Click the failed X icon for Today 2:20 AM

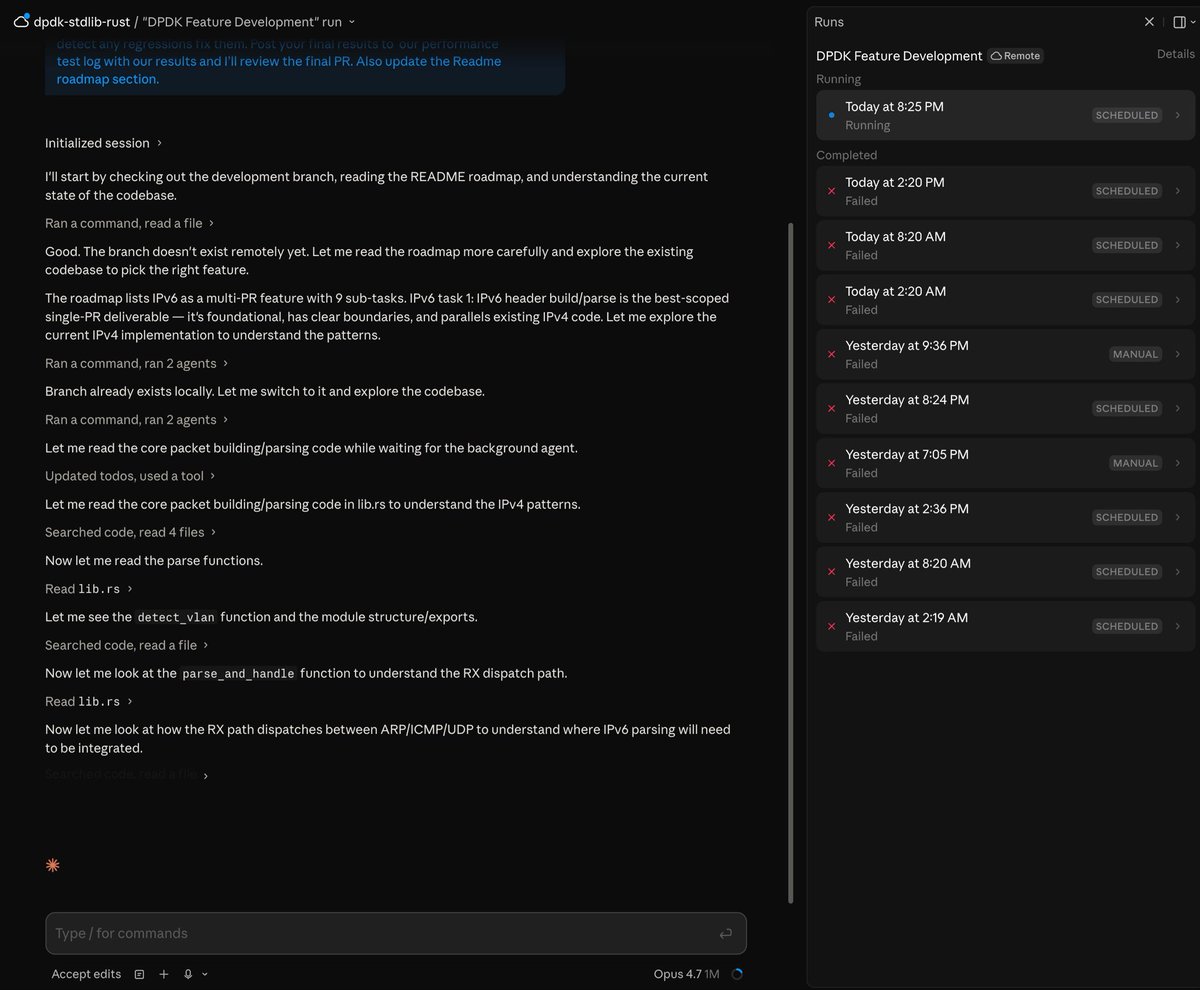coord(831,300)
